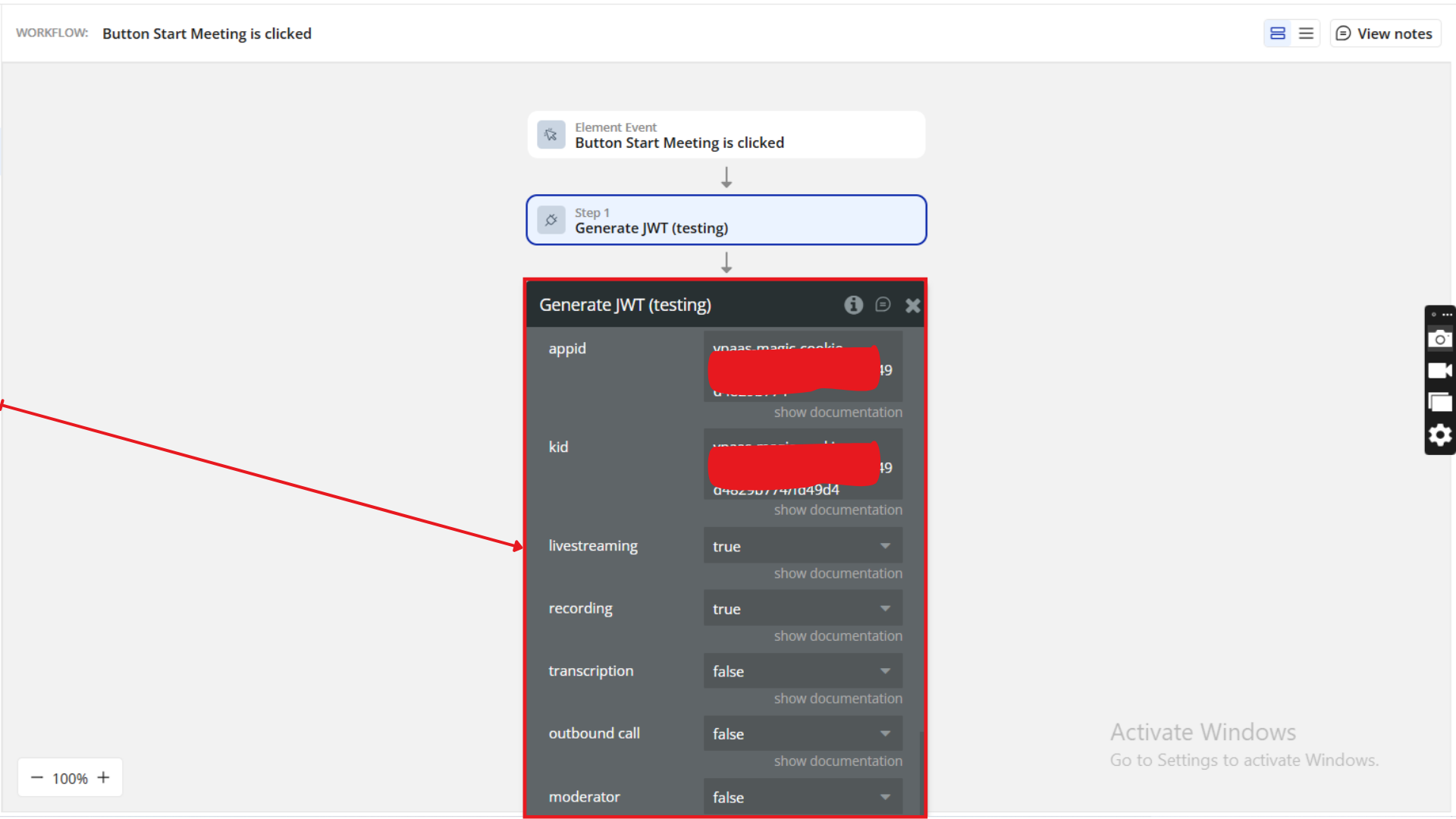The height and width of the screenshot is (819, 1456).
Task: Click the info icon in Generate JWT panel
Action: [853, 305]
